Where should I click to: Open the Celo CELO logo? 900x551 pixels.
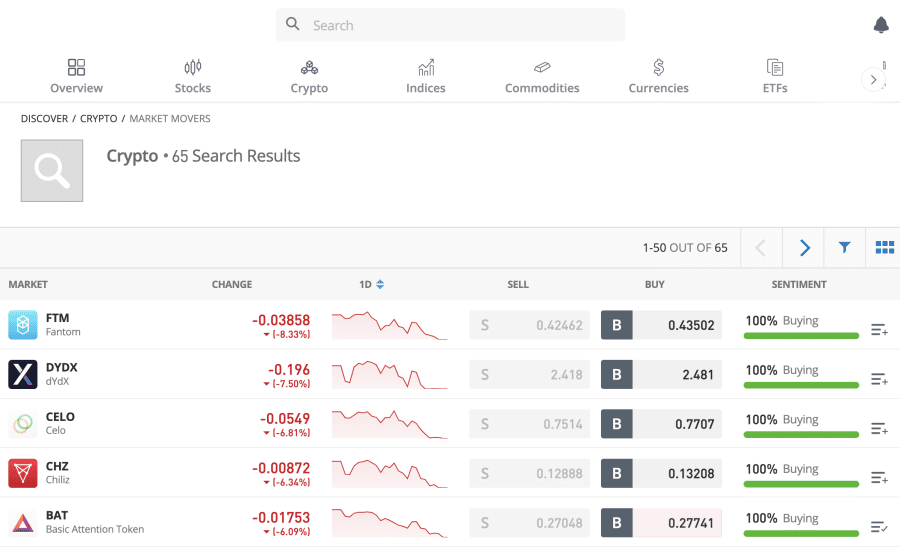tap(23, 424)
